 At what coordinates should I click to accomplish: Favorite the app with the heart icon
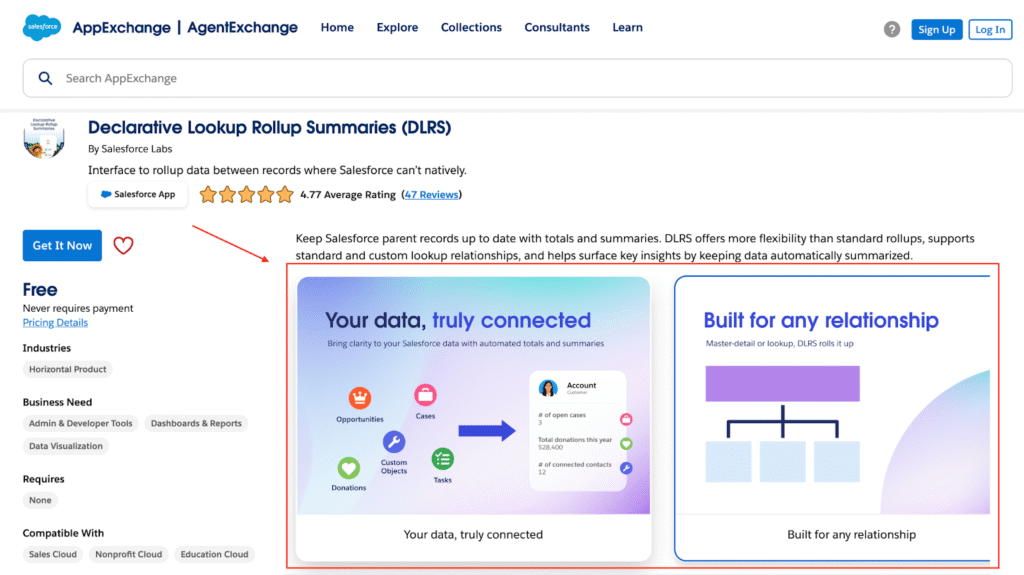pos(123,246)
